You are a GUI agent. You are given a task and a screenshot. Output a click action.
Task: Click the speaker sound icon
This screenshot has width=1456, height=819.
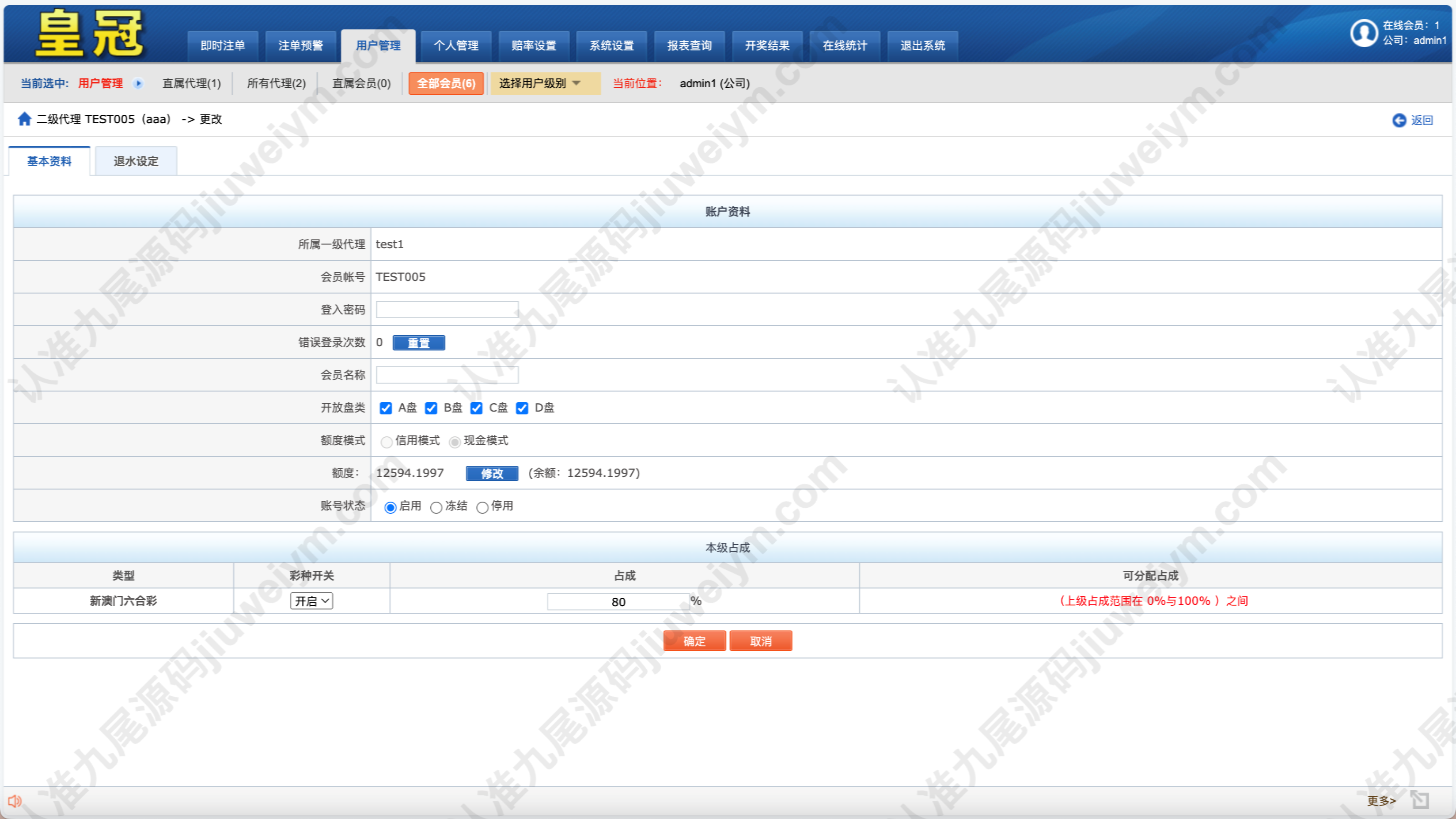pos(14,801)
